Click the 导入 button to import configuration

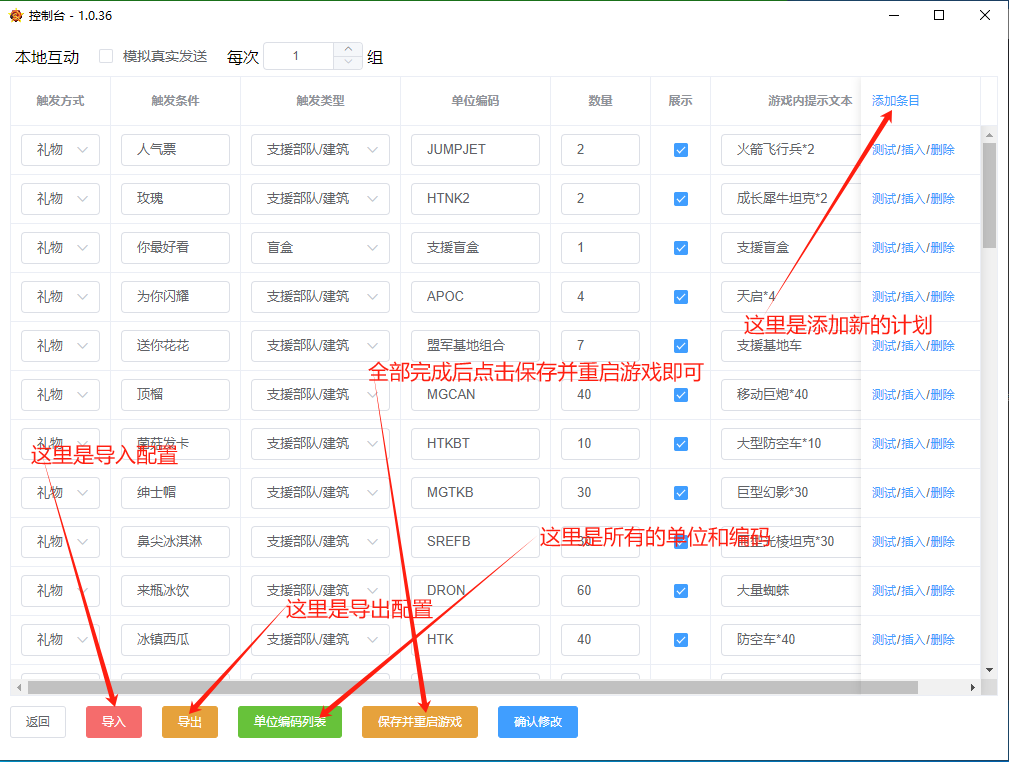[x=113, y=721]
